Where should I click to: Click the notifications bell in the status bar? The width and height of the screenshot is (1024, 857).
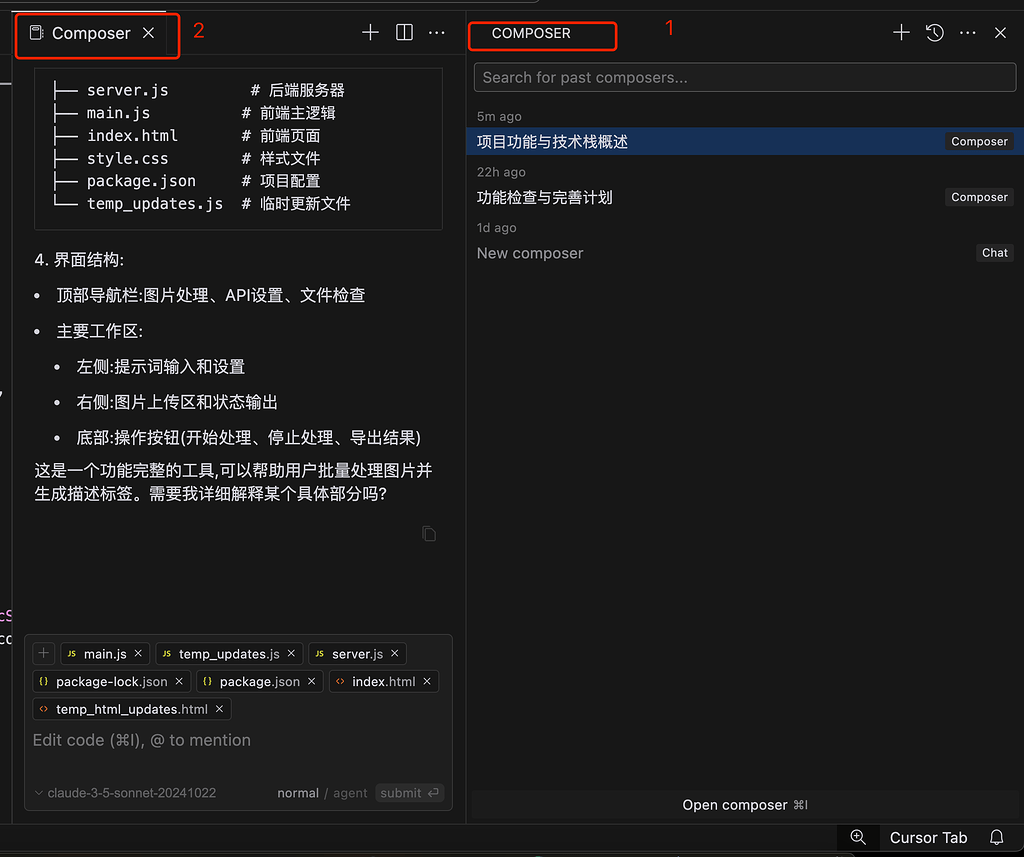click(996, 838)
